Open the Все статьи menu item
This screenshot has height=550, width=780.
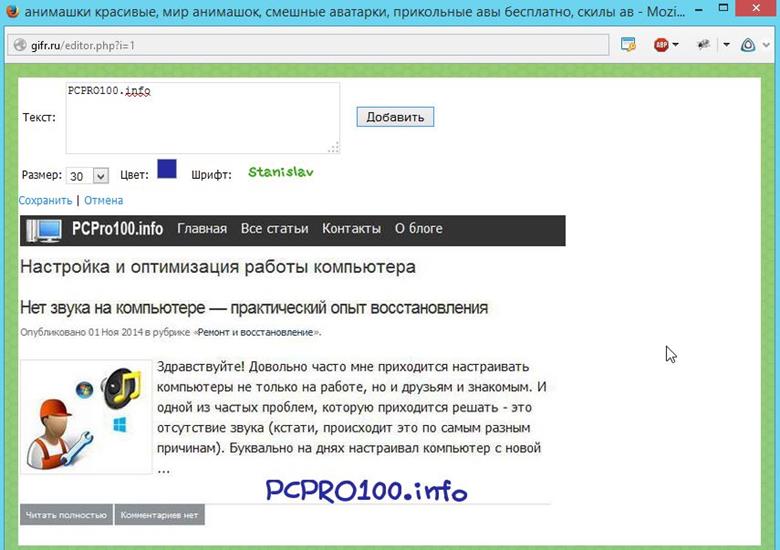[274, 229]
